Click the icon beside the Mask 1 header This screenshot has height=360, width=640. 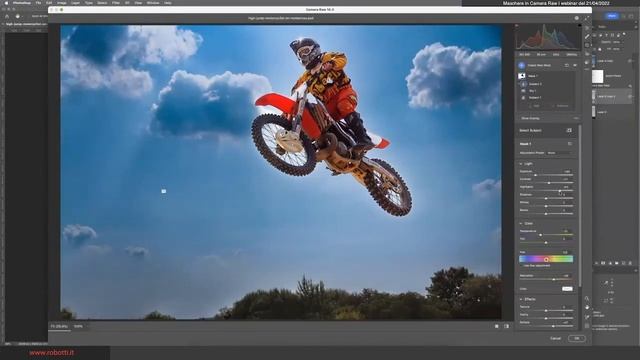click(x=570, y=144)
